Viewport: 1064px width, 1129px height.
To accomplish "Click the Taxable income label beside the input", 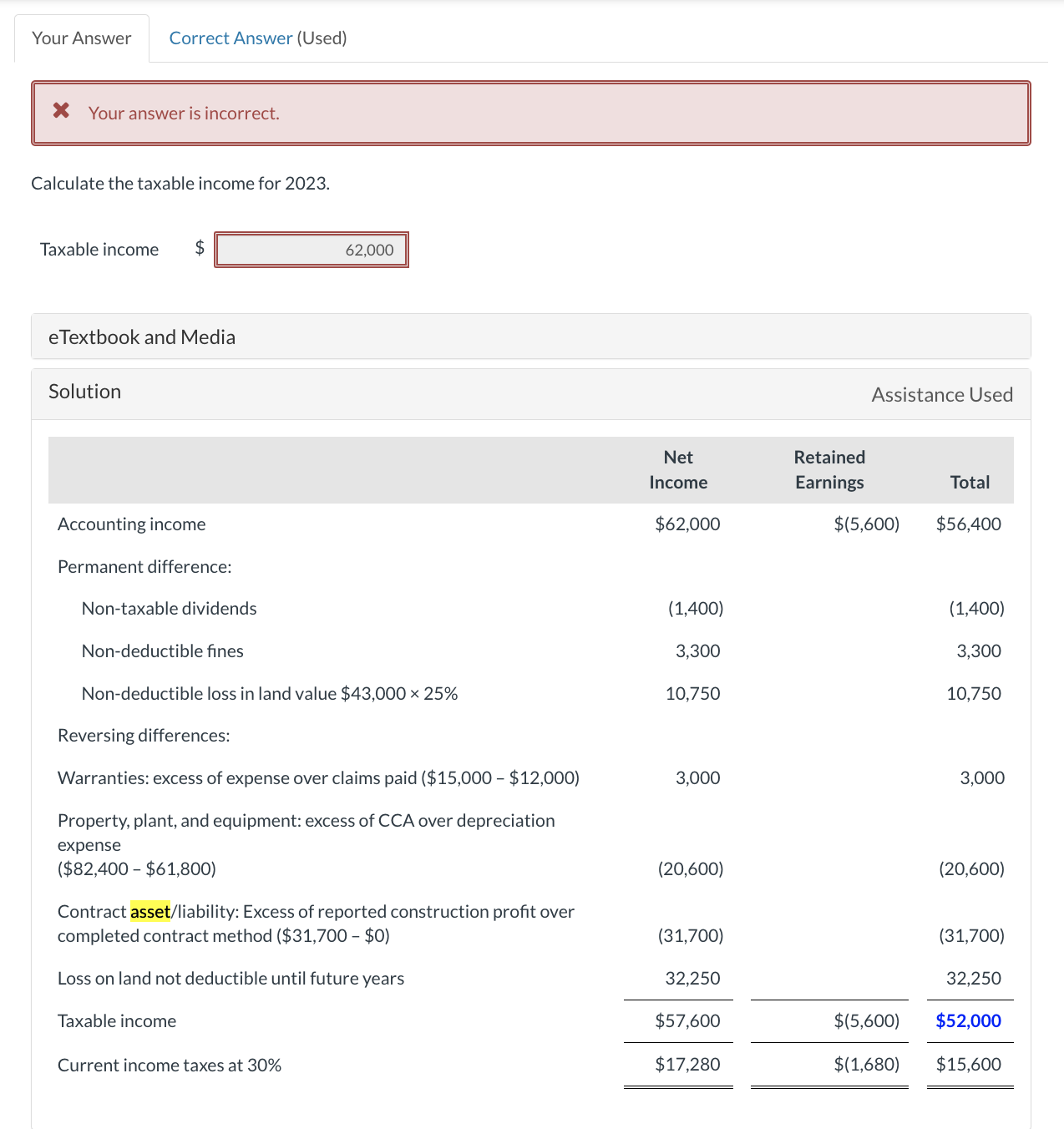I will click(x=99, y=249).
